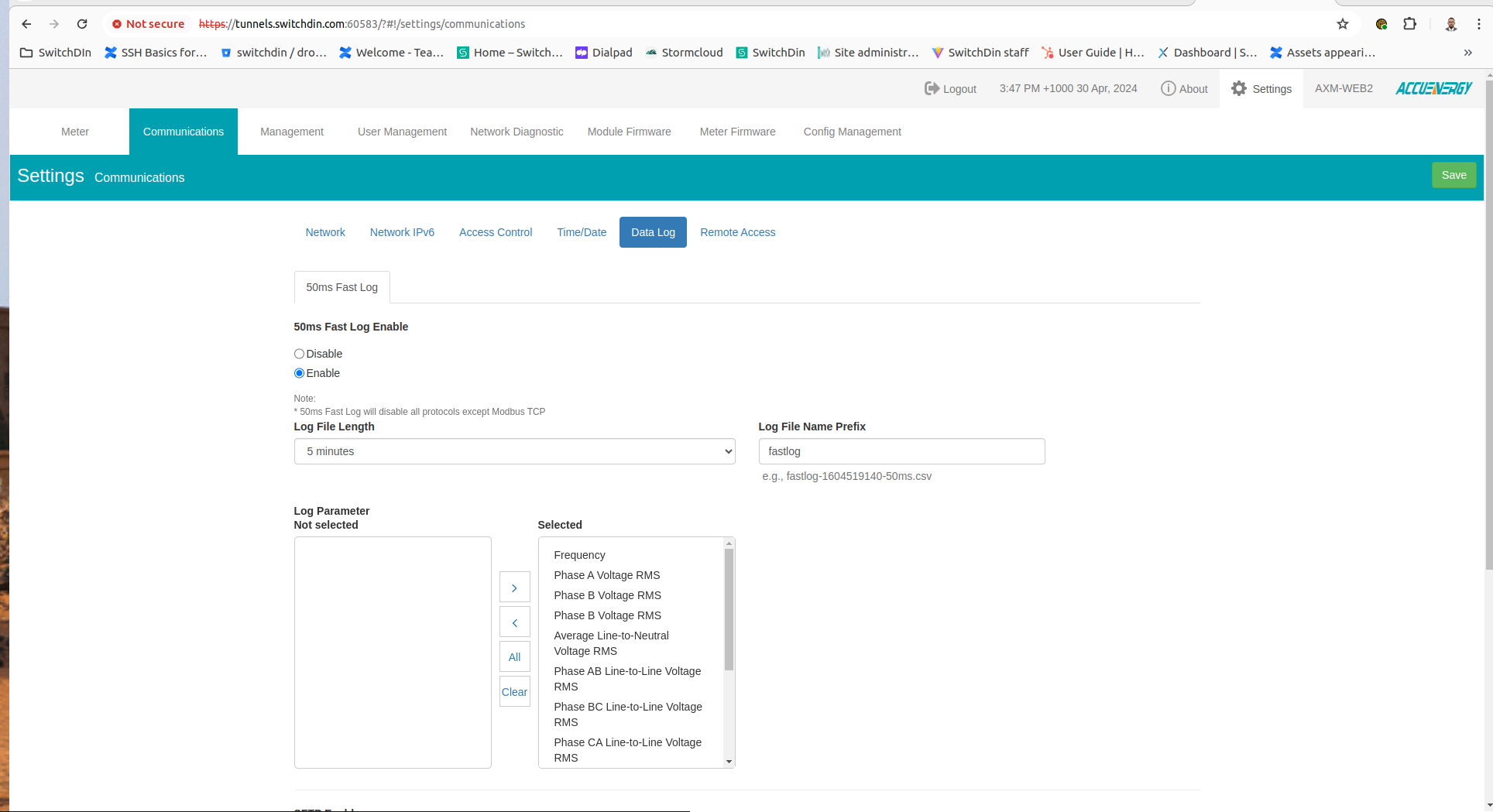The width and height of the screenshot is (1493, 812).
Task: Click the Log File Name Prefix field
Action: pyautogui.click(x=901, y=451)
